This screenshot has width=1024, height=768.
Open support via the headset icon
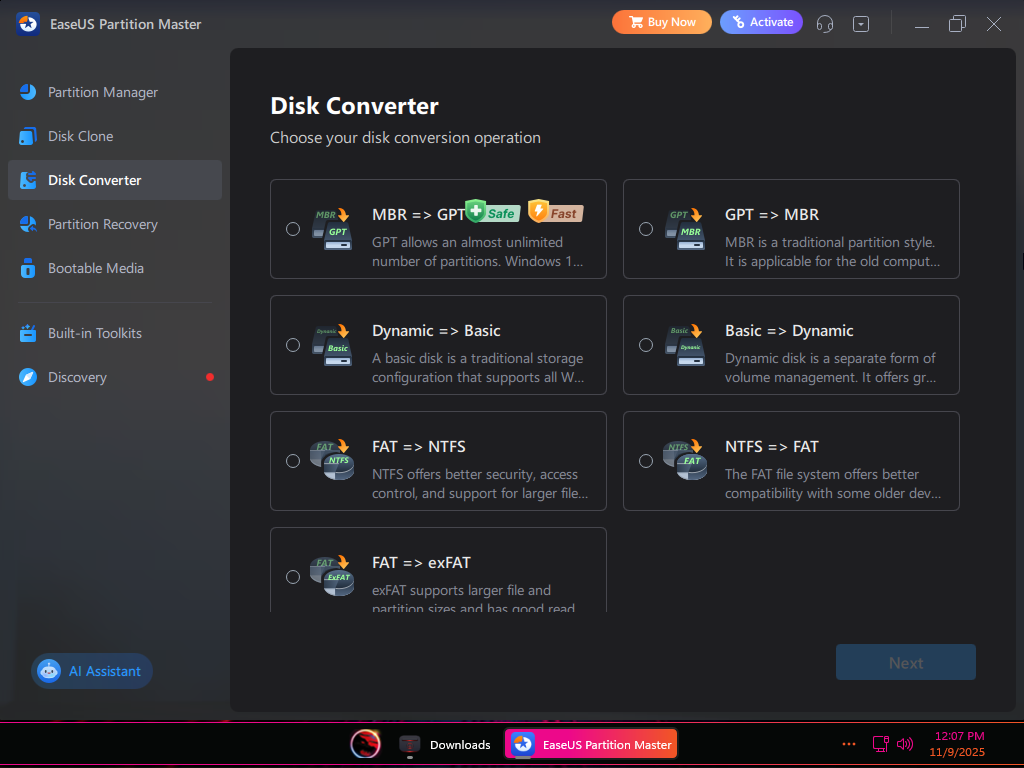point(825,24)
